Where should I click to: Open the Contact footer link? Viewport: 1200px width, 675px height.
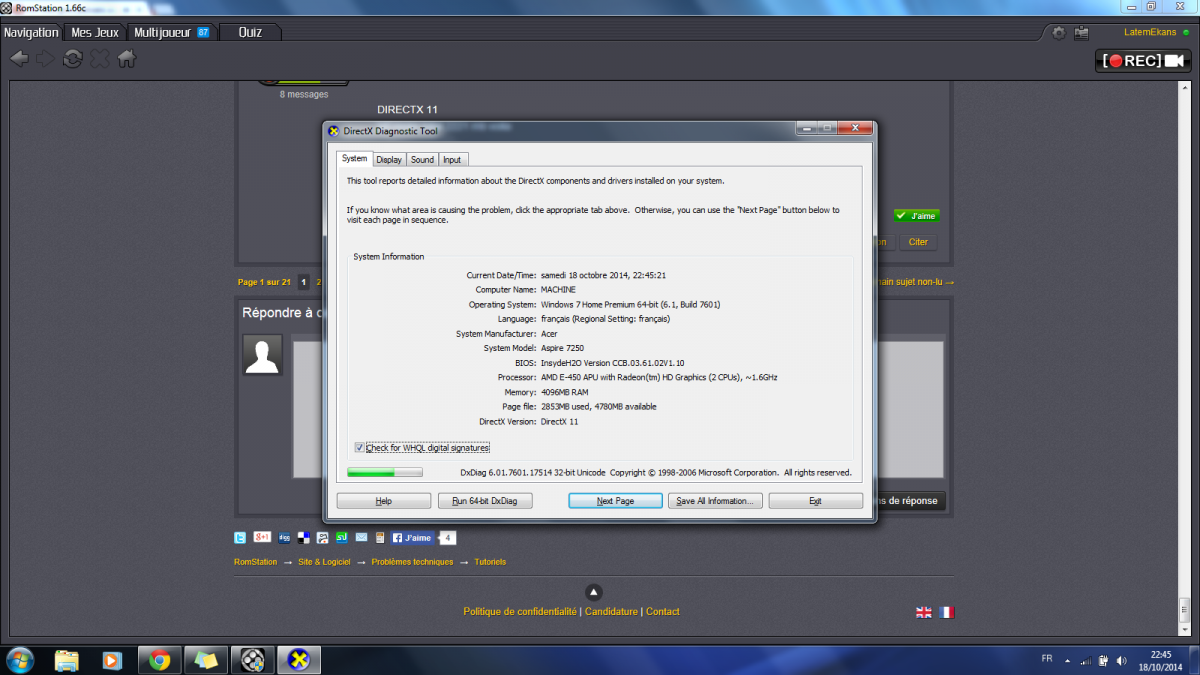[663, 612]
